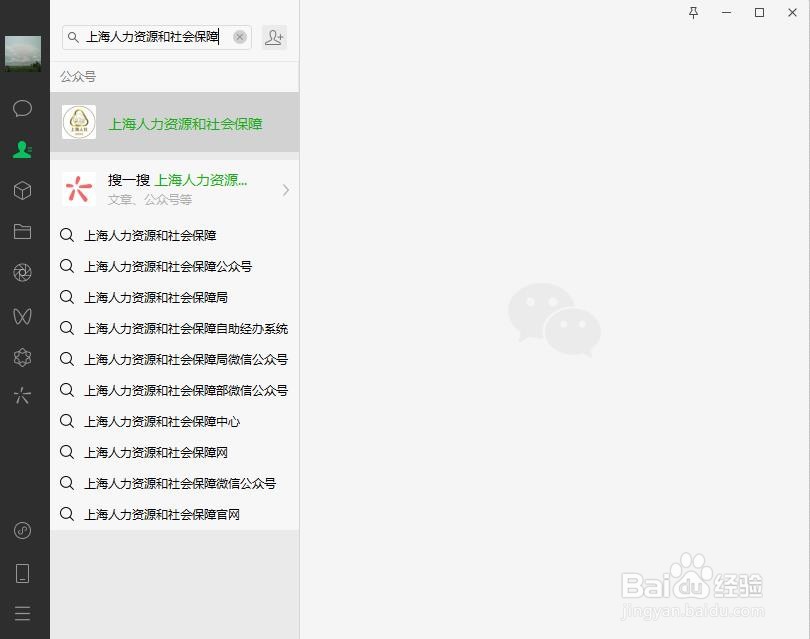Select suggestion ending 自助经办系统
The width and height of the screenshot is (810, 639).
click(175, 329)
